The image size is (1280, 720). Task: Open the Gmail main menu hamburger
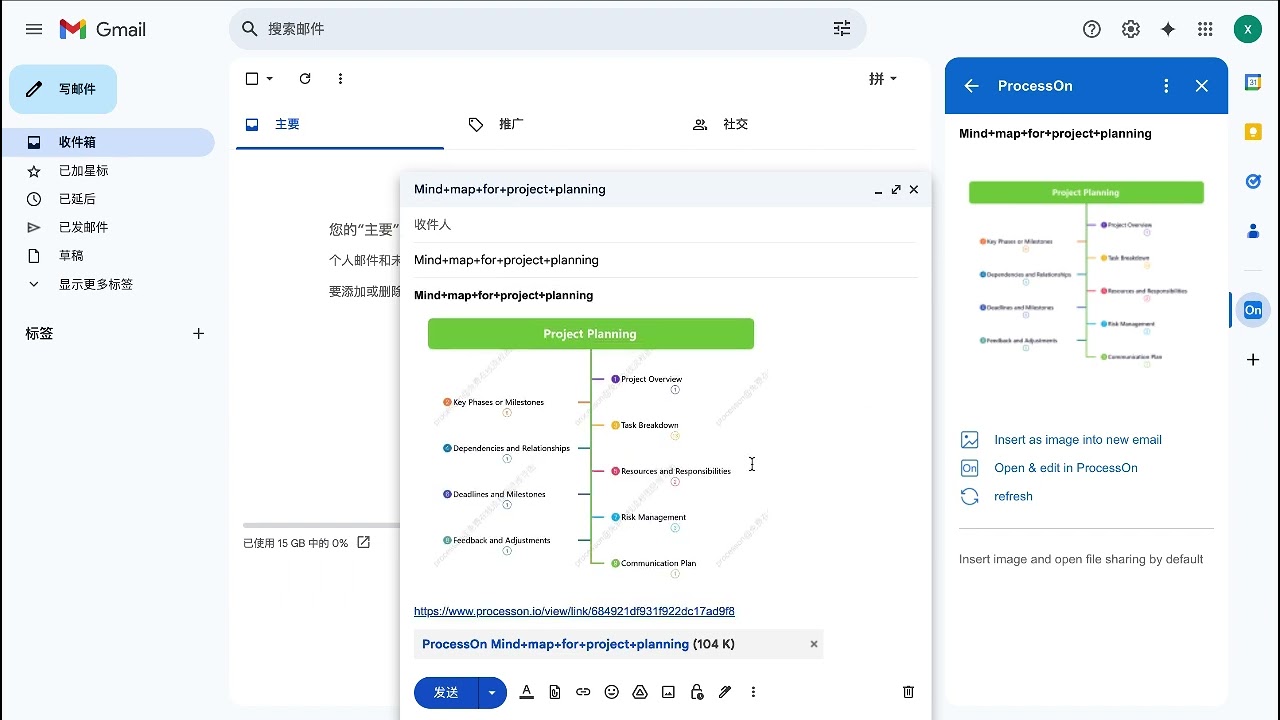pos(34,29)
